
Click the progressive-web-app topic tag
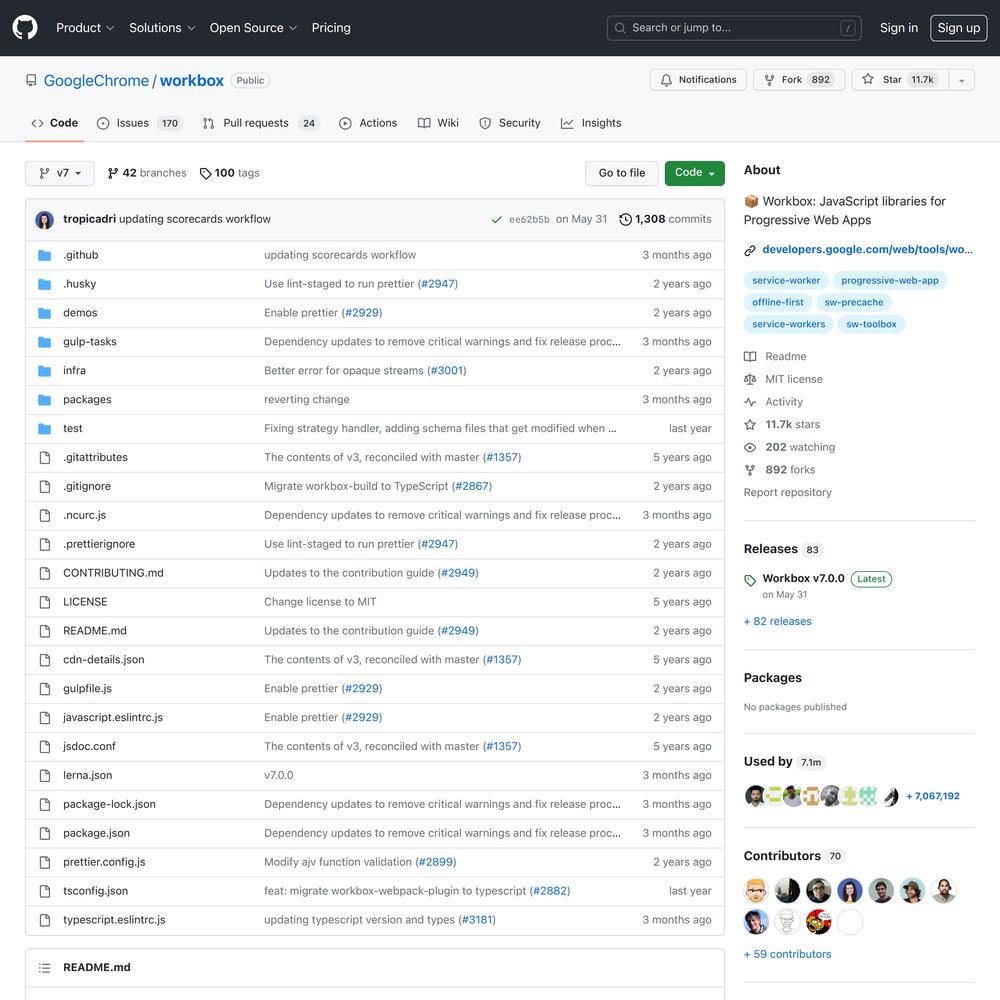[x=890, y=280]
